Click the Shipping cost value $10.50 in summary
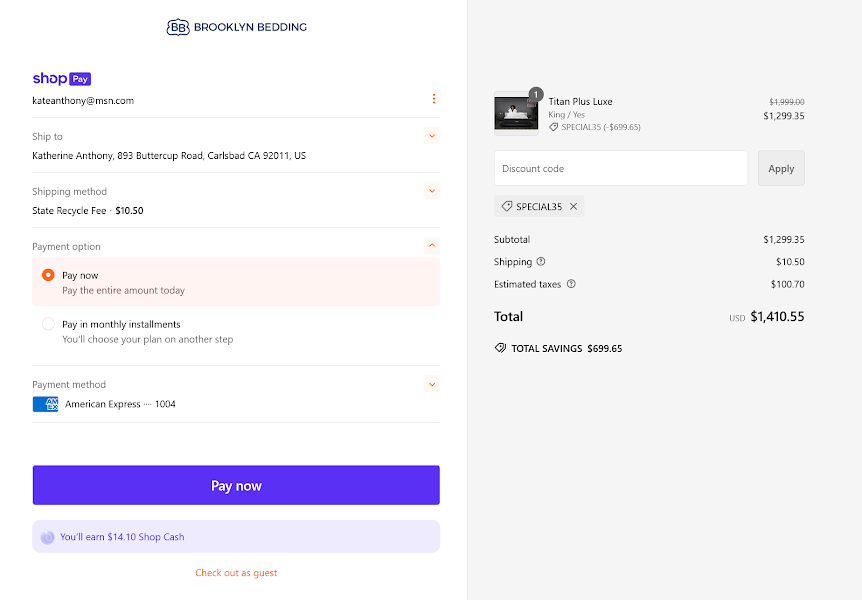The height and width of the screenshot is (600, 862). (791, 262)
